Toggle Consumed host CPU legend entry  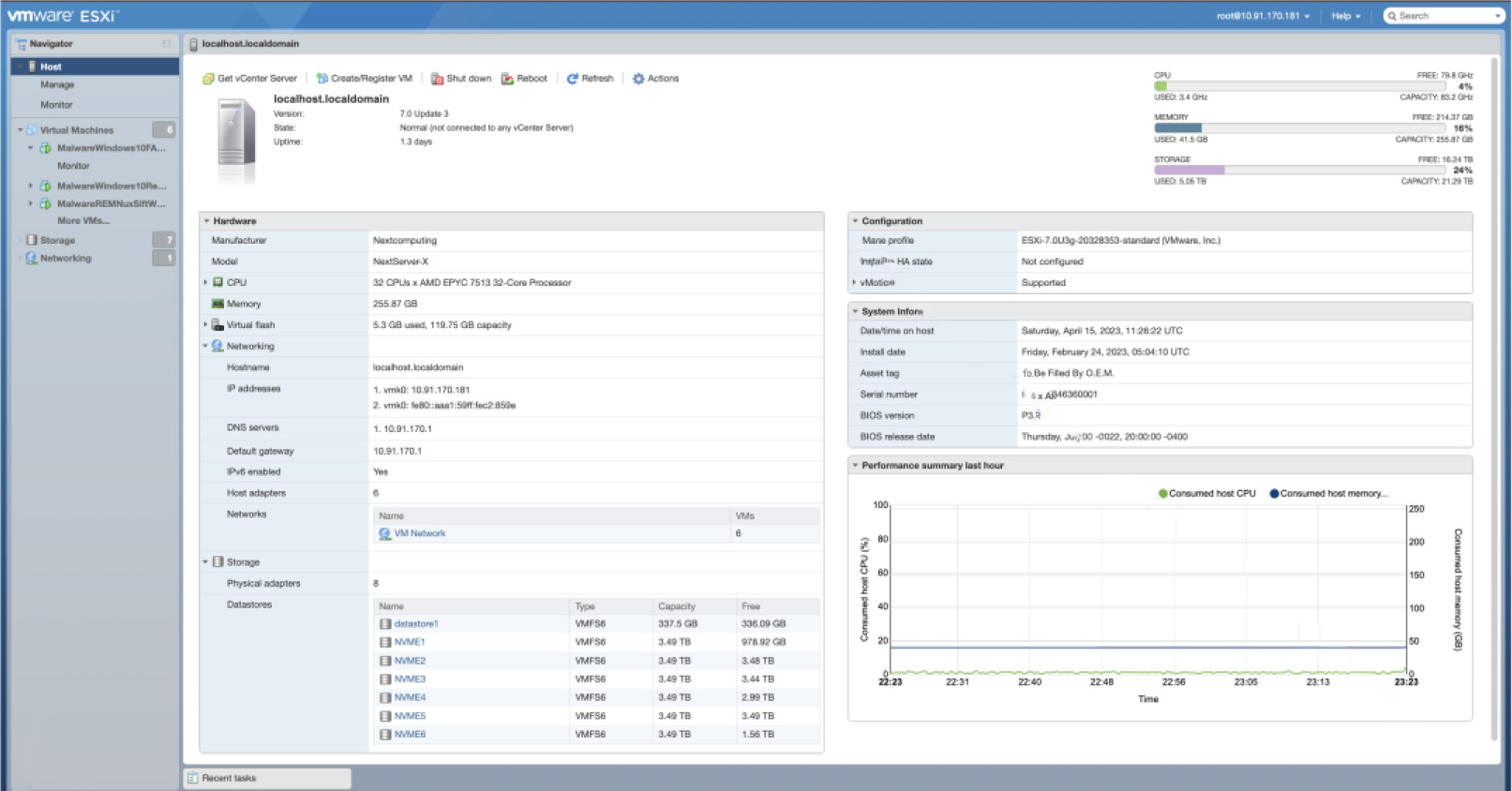(1206, 493)
